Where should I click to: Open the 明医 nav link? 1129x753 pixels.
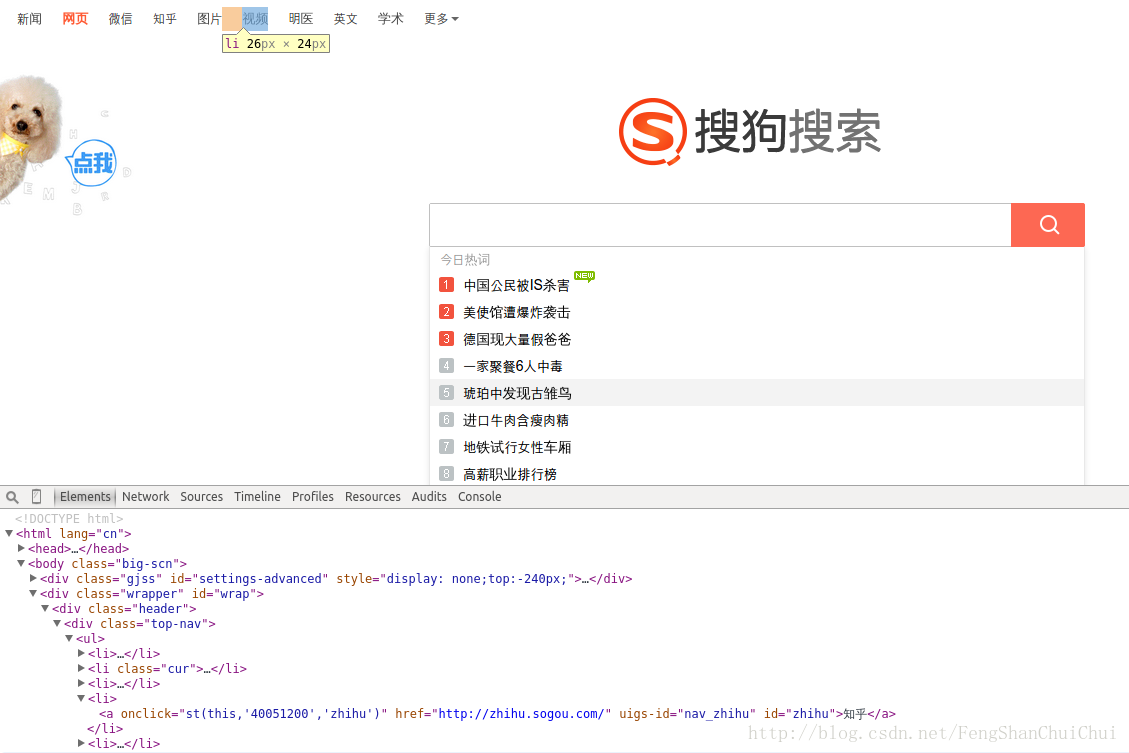[x=301, y=19]
